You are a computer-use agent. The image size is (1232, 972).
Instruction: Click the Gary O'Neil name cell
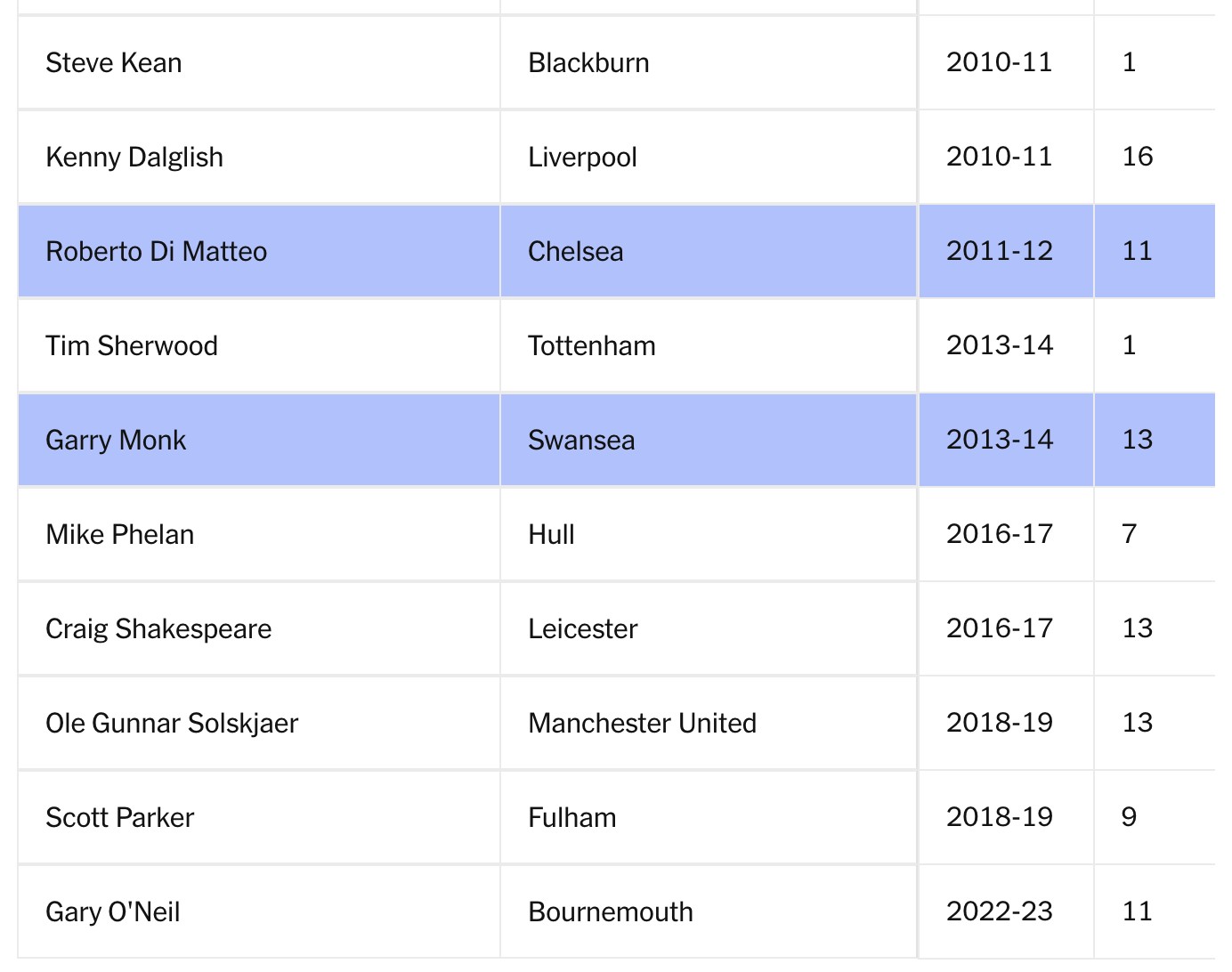tap(113, 912)
